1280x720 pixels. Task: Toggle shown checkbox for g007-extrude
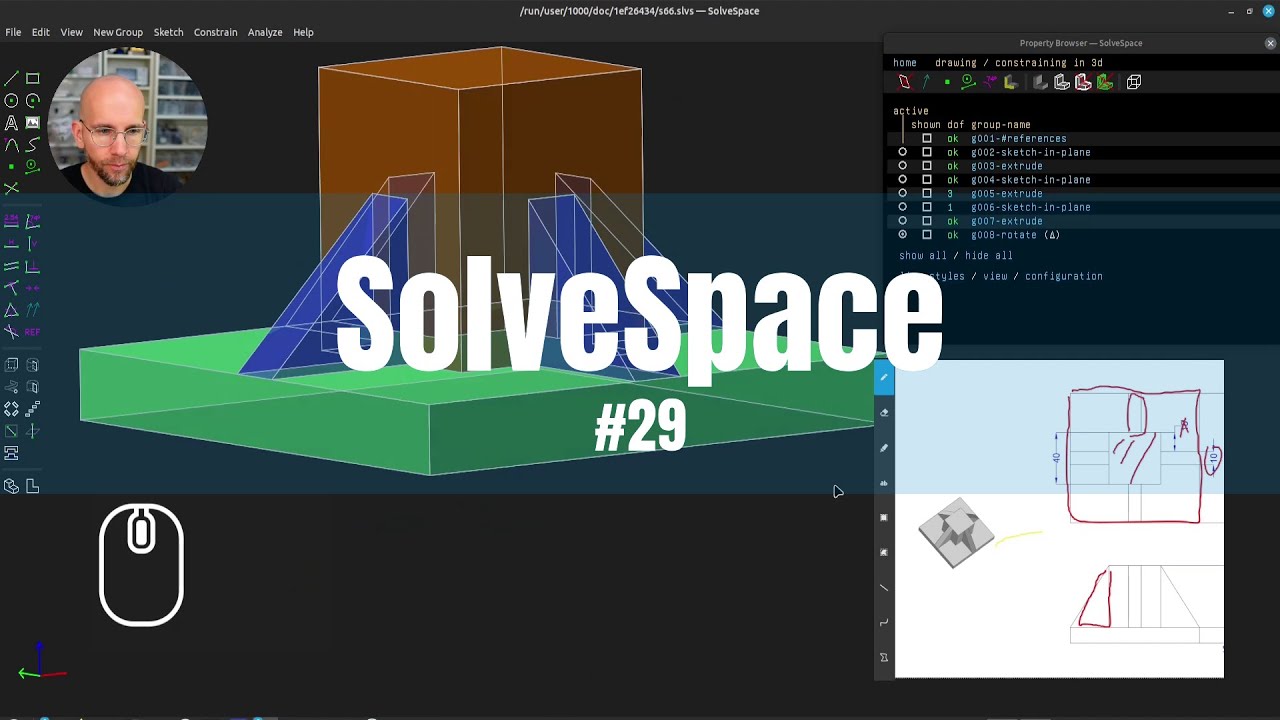927,221
